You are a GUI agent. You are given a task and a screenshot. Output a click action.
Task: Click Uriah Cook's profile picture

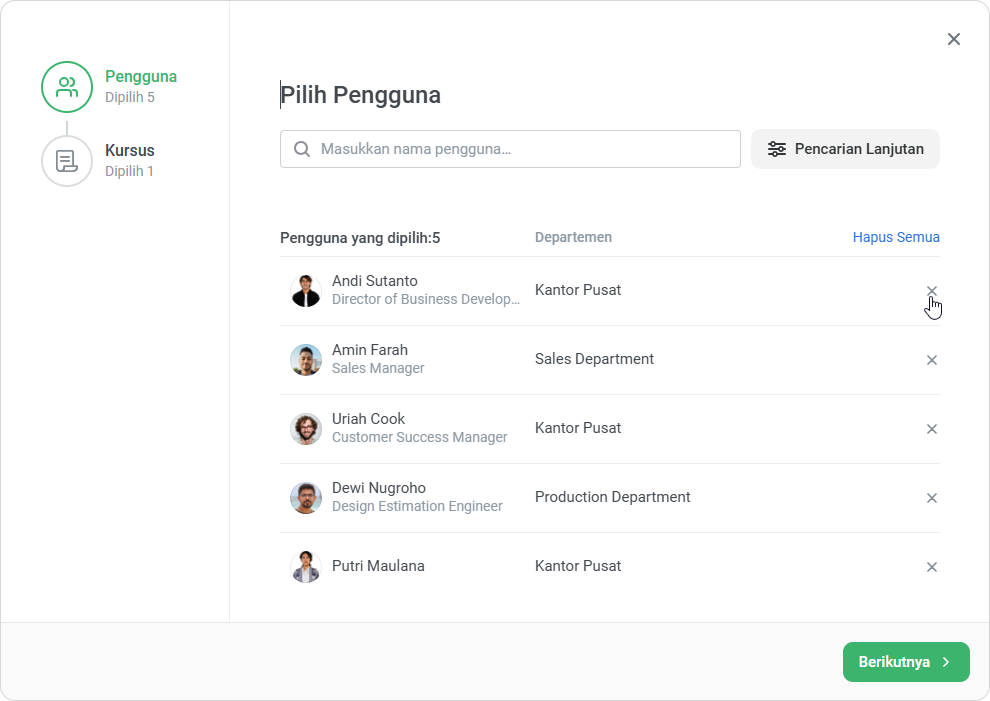(x=306, y=429)
